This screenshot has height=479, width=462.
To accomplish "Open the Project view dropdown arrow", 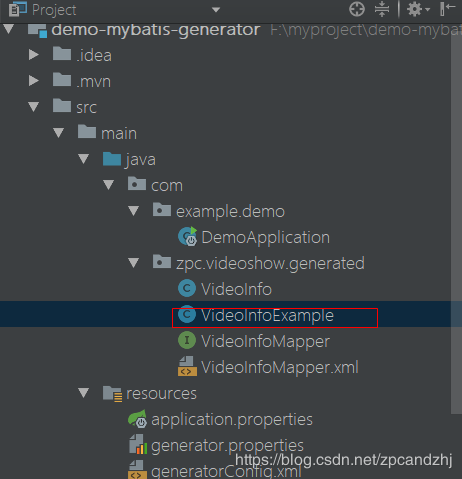I will 216,10.
